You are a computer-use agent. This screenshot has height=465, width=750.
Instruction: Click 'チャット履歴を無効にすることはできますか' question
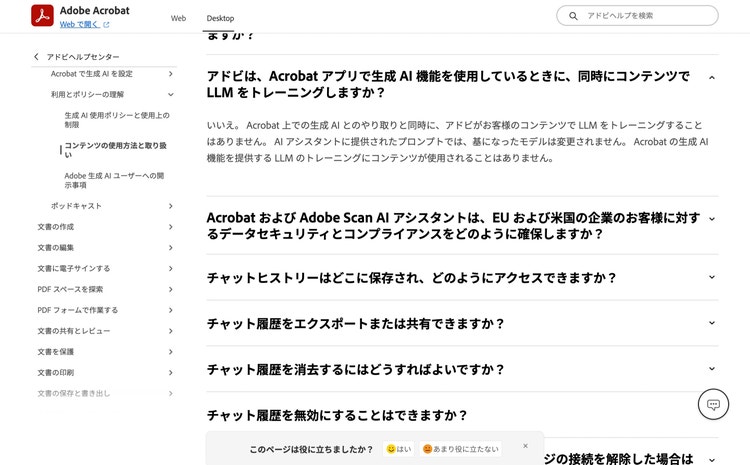click(x=337, y=415)
